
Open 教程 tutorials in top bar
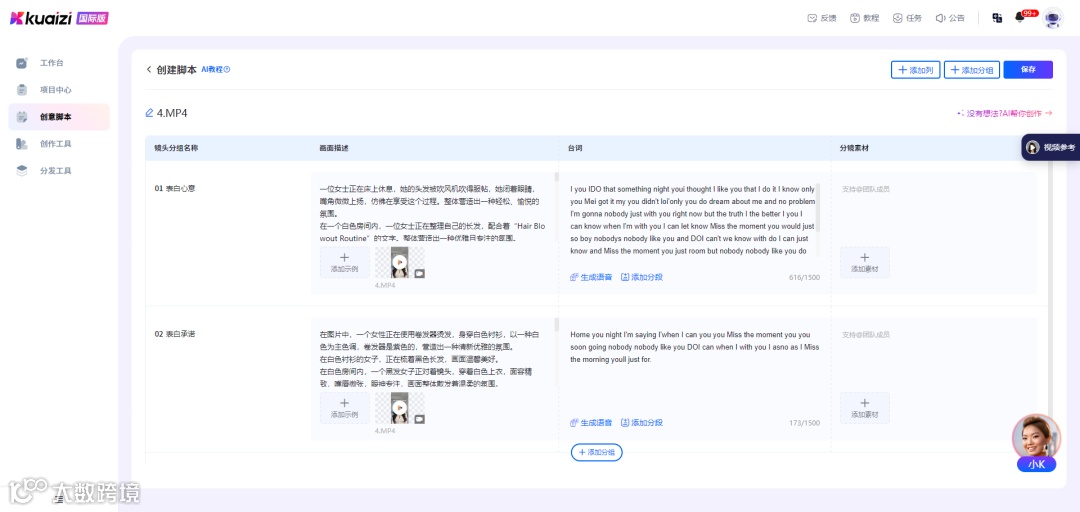(x=865, y=19)
